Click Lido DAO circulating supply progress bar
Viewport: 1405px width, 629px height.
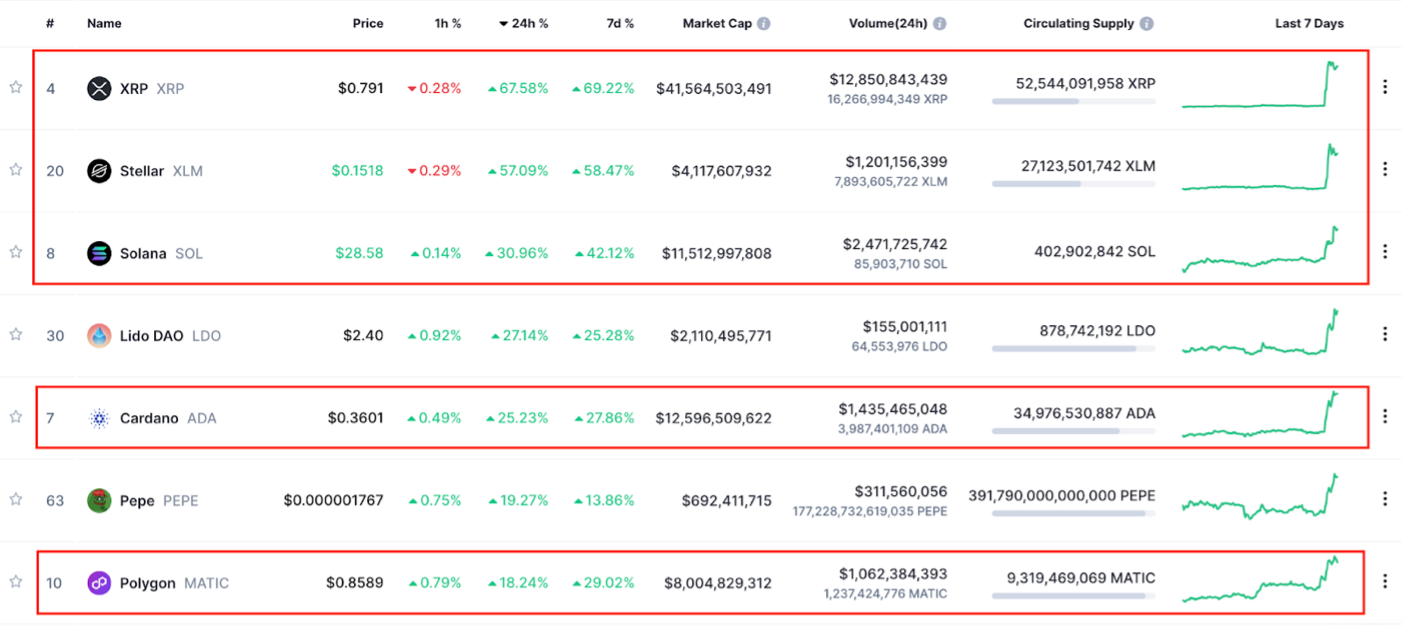pos(1074,349)
